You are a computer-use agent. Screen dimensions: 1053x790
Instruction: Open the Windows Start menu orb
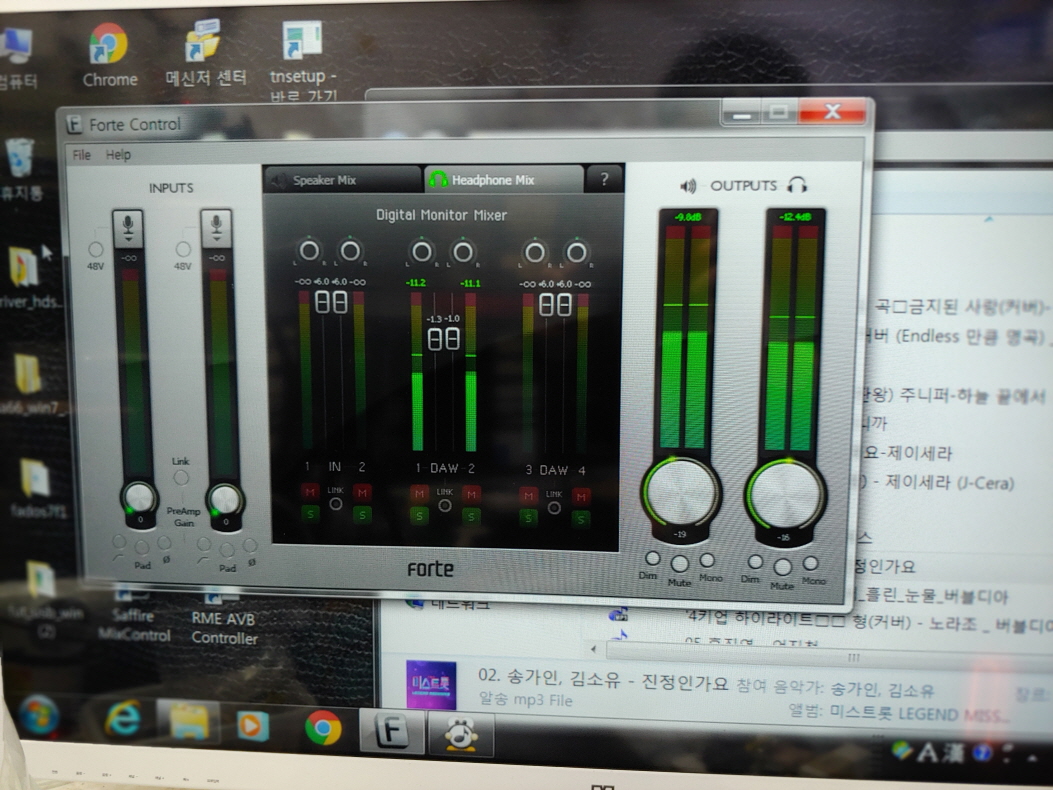tap(38, 716)
